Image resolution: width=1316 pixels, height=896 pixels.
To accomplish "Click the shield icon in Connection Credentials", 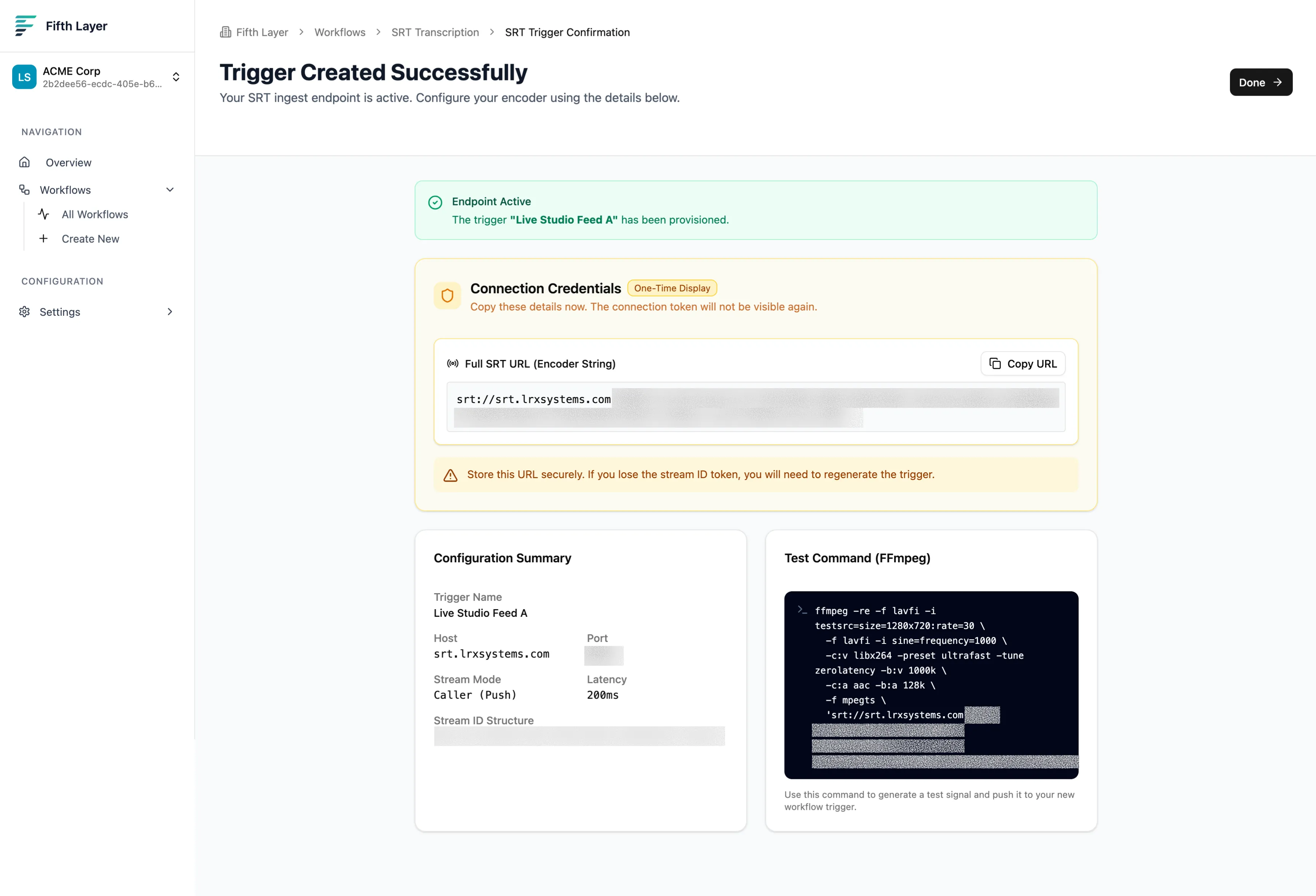I will pos(447,296).
